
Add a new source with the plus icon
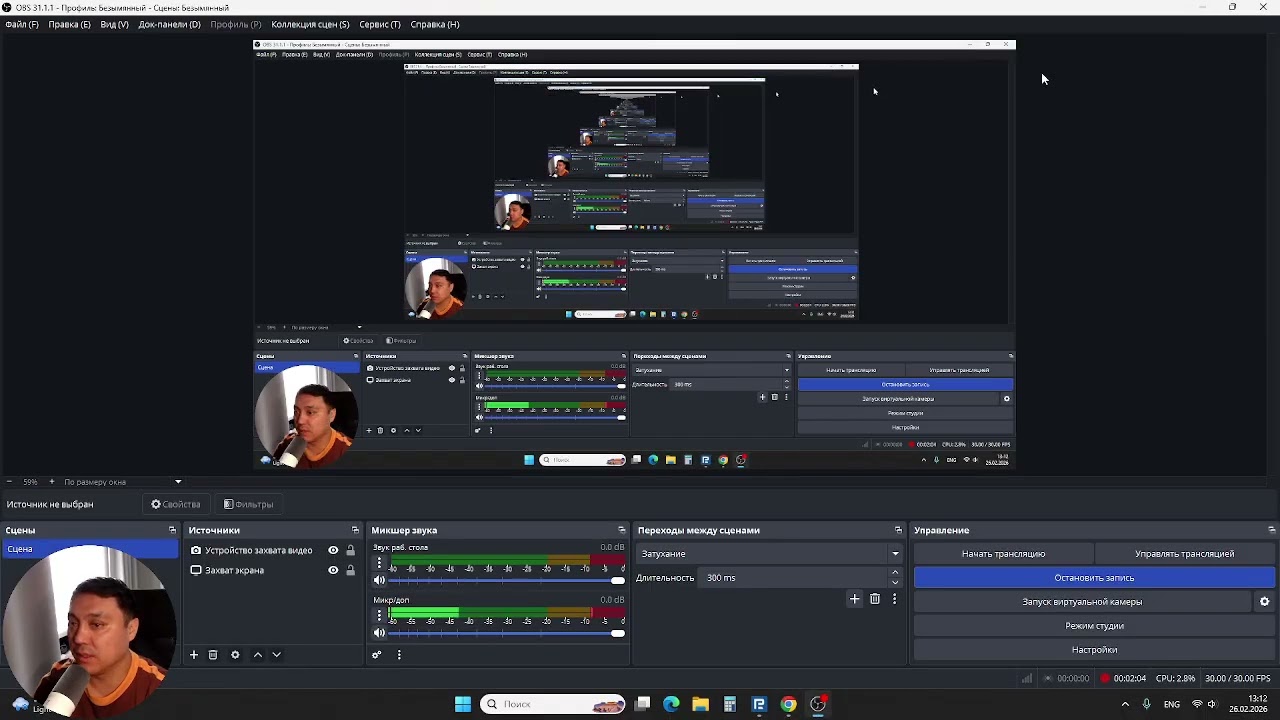click(x=194, y=655)
